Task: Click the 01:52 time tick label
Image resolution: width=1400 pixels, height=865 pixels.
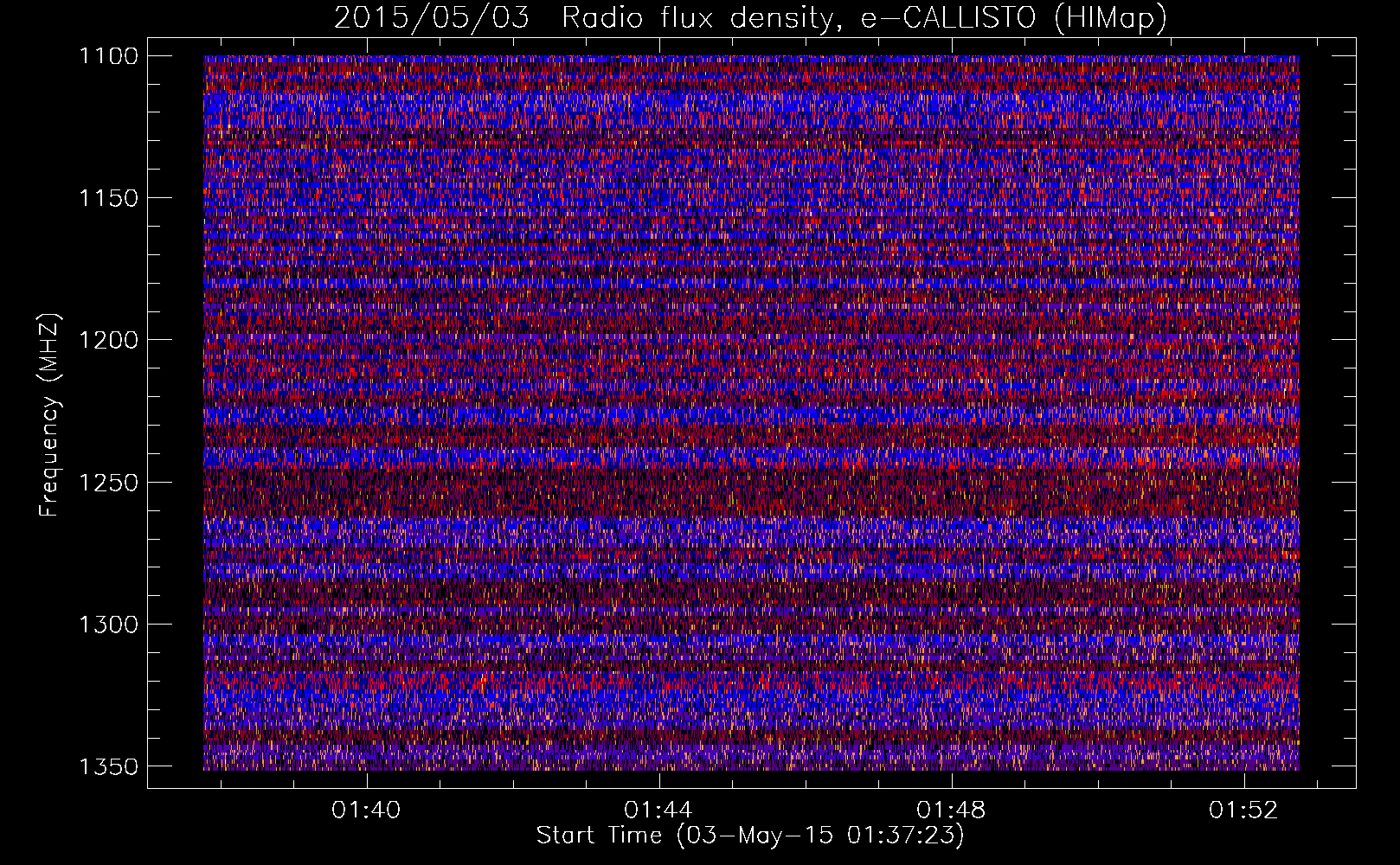Action: pyautogui.click(x=1244, y=811)
